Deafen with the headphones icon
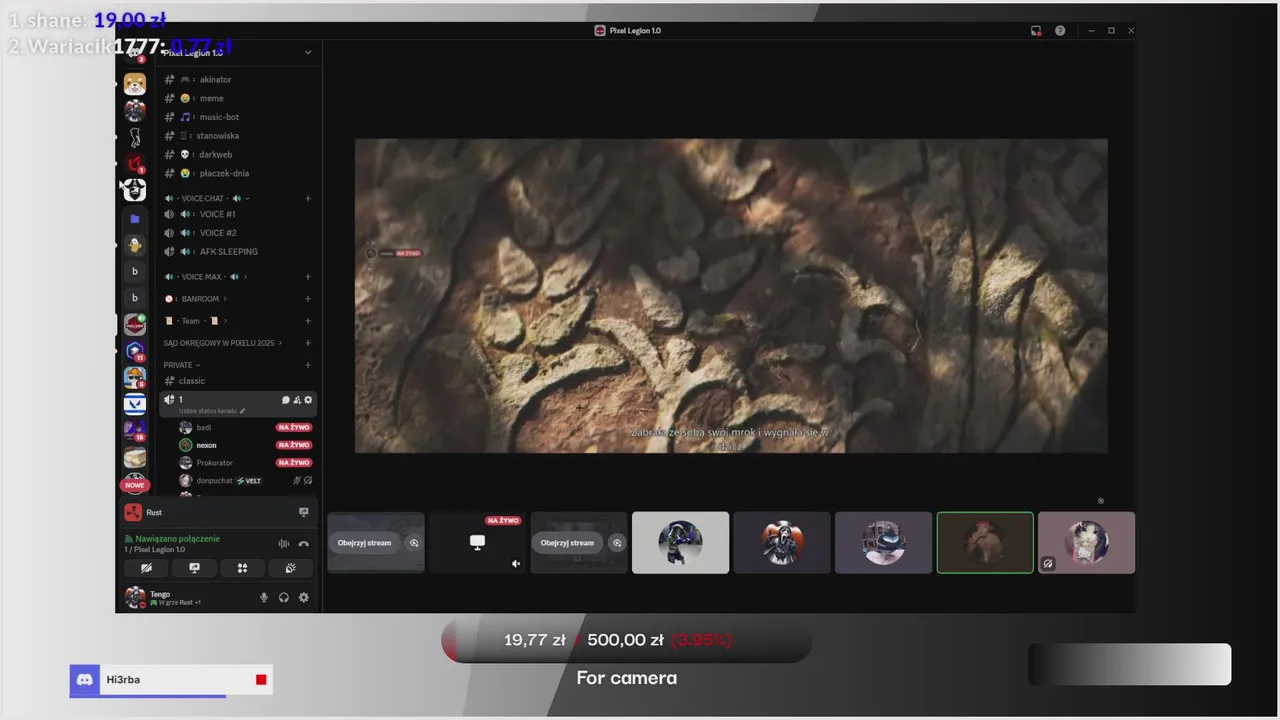Image resolution: width=1280 pixels, height=720 pixels. [x=284, y=598]
